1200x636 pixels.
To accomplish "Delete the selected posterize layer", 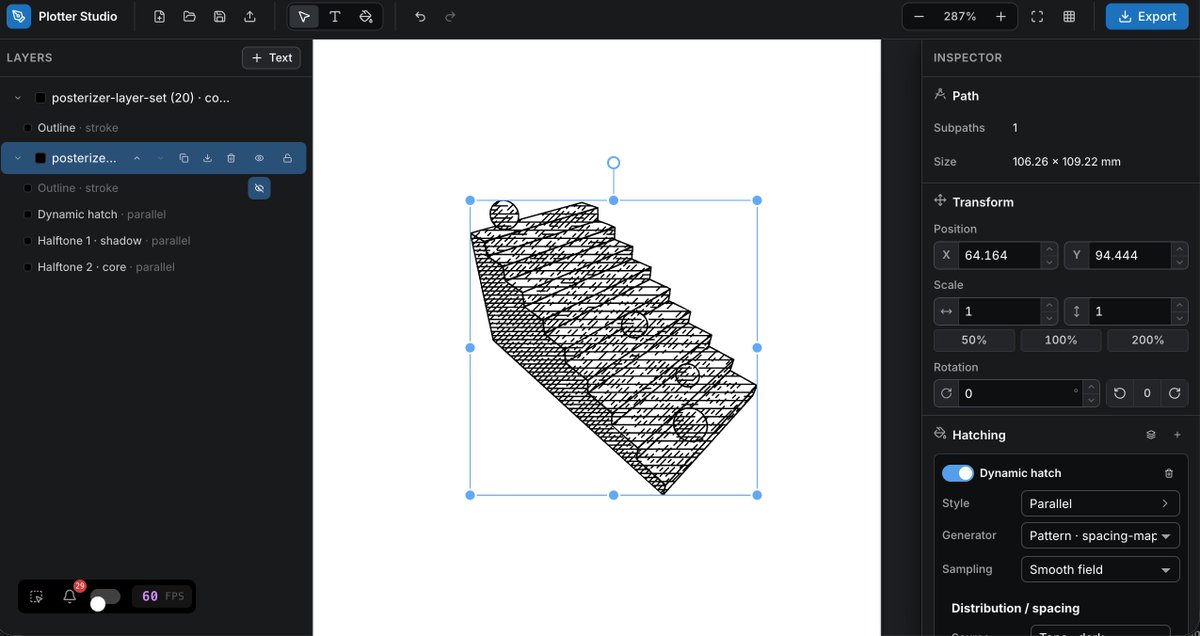I will pyautogui.click(x=231, y=158).
